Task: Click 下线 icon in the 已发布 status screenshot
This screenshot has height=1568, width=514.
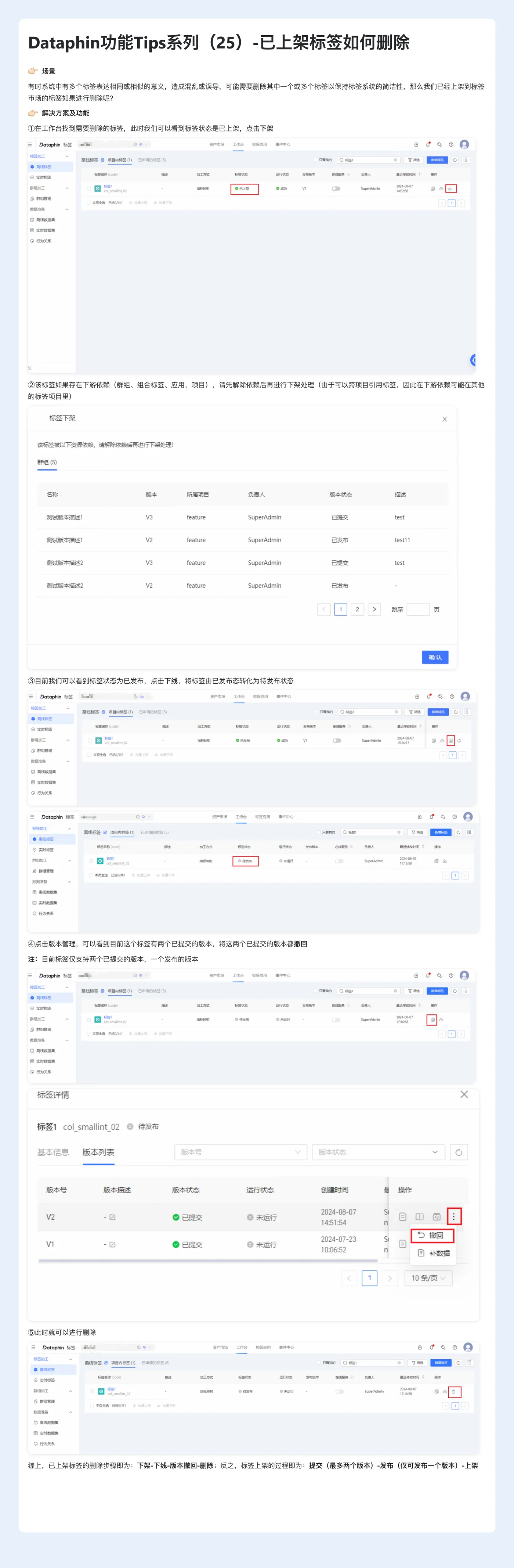Action: [451, 741]
